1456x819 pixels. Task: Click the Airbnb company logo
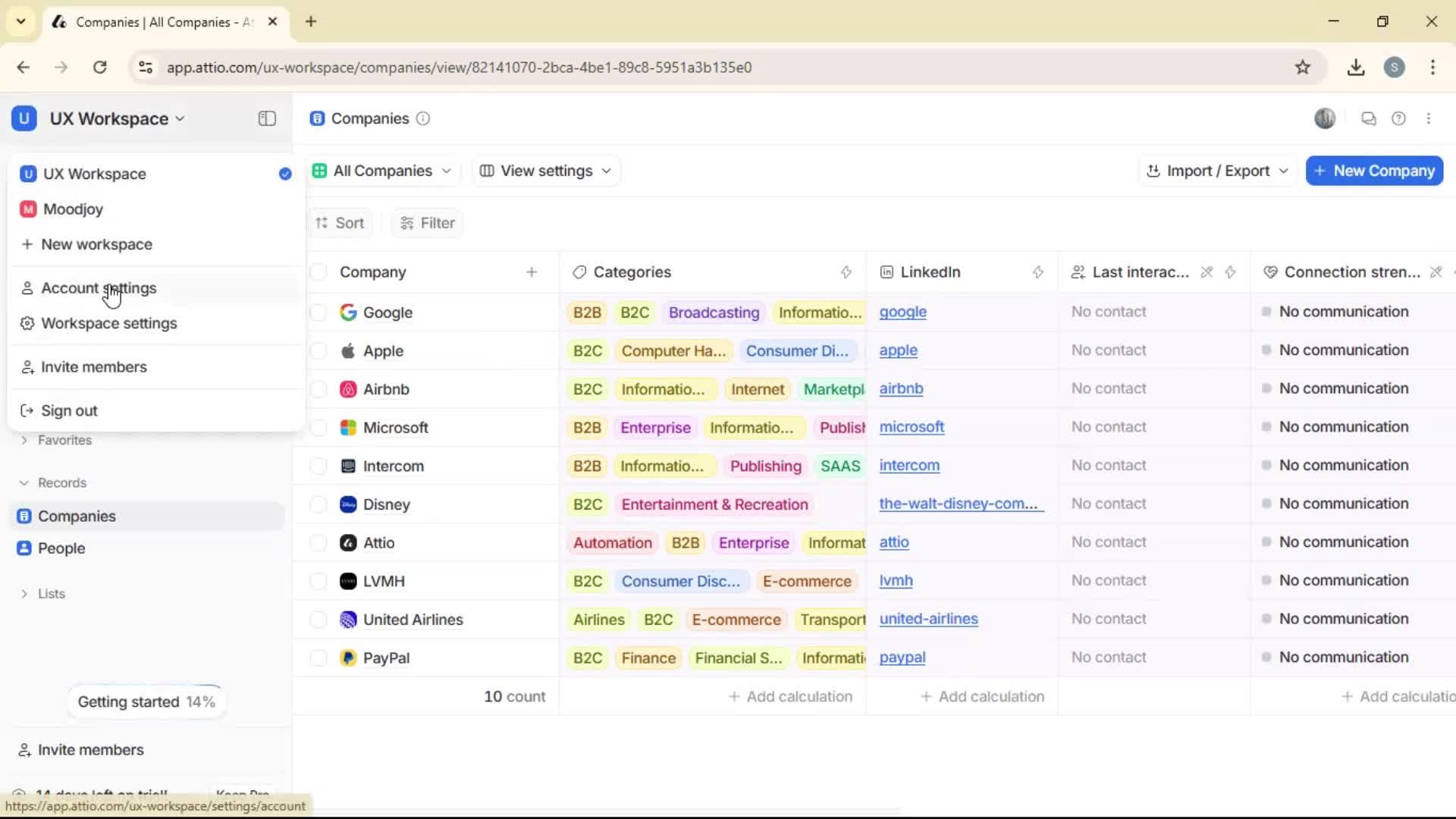point(348,389)
